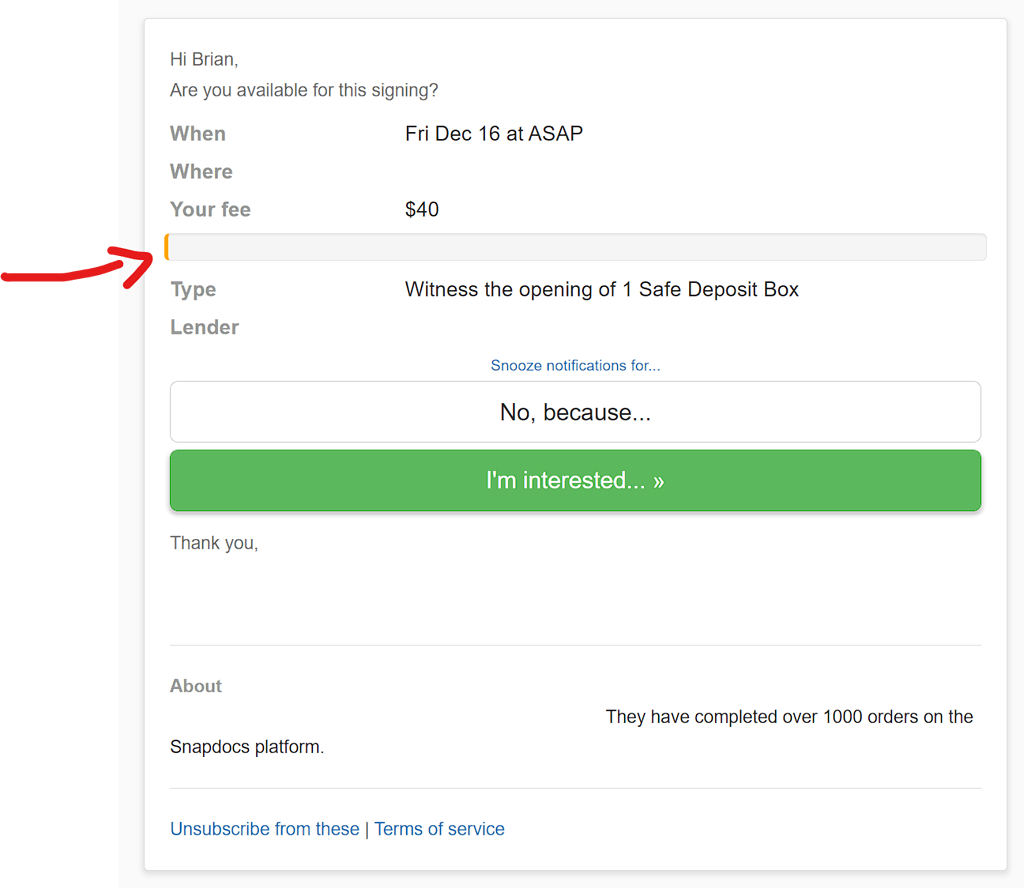
Task: Click the "Unsubscribe from these" link
Action: tap(264, 829)
